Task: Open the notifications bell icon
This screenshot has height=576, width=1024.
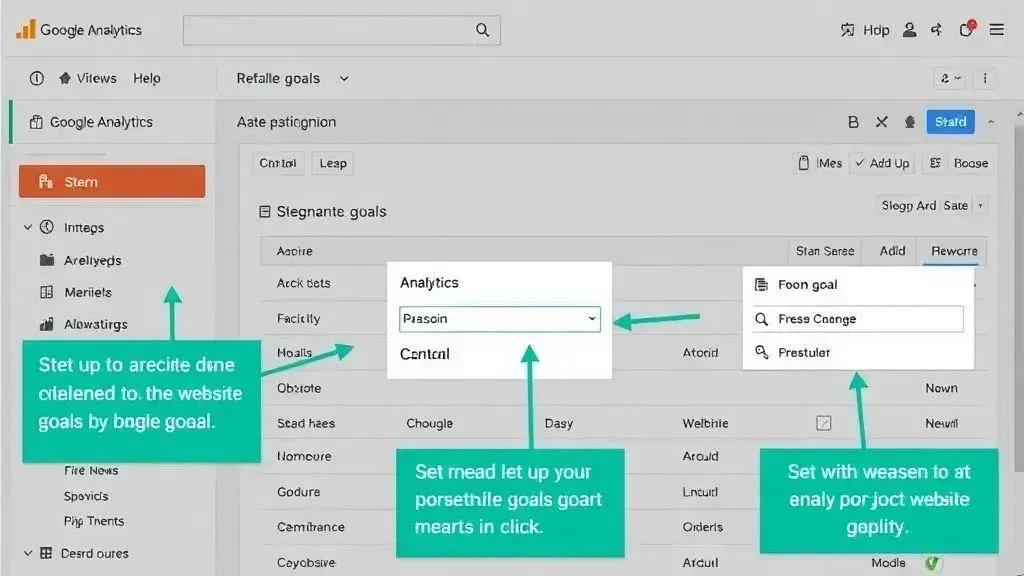Action: point(966,29)
